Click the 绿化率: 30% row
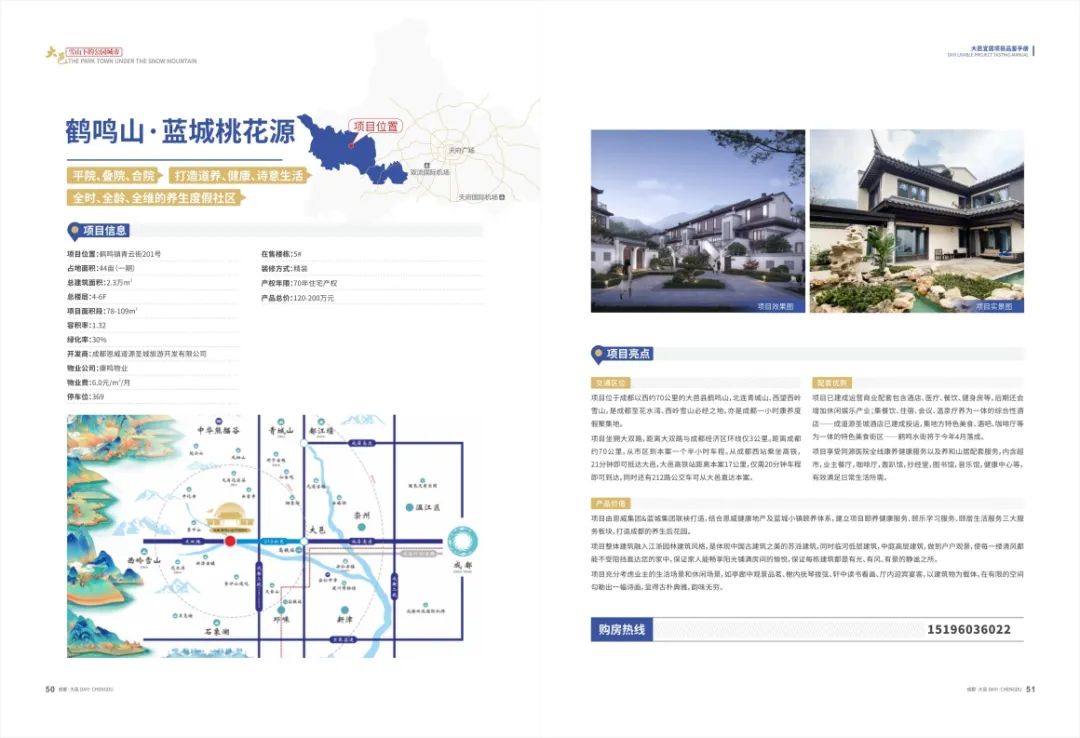This screenshot has width=1080, height=738. point(152,340)
